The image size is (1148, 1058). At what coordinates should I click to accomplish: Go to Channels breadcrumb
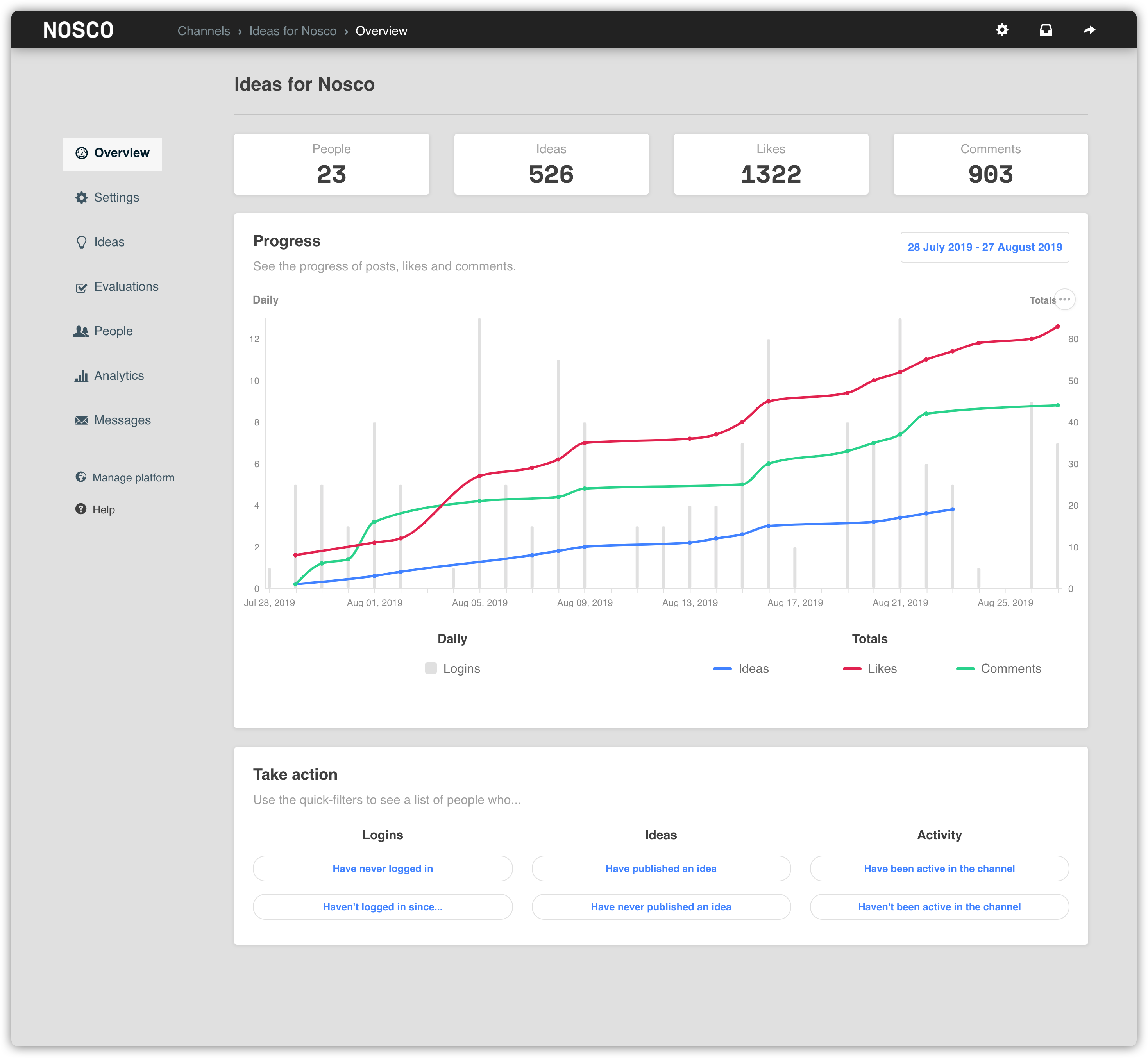click(x=204, y=31)
